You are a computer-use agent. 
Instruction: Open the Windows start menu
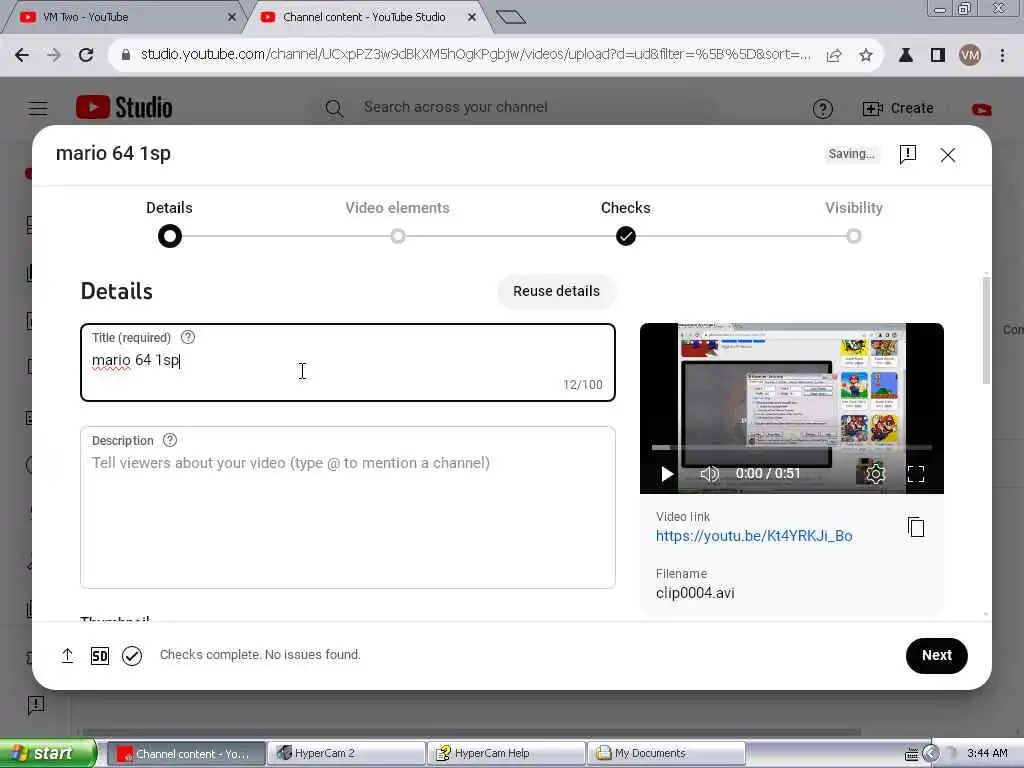tap(47, 753)
